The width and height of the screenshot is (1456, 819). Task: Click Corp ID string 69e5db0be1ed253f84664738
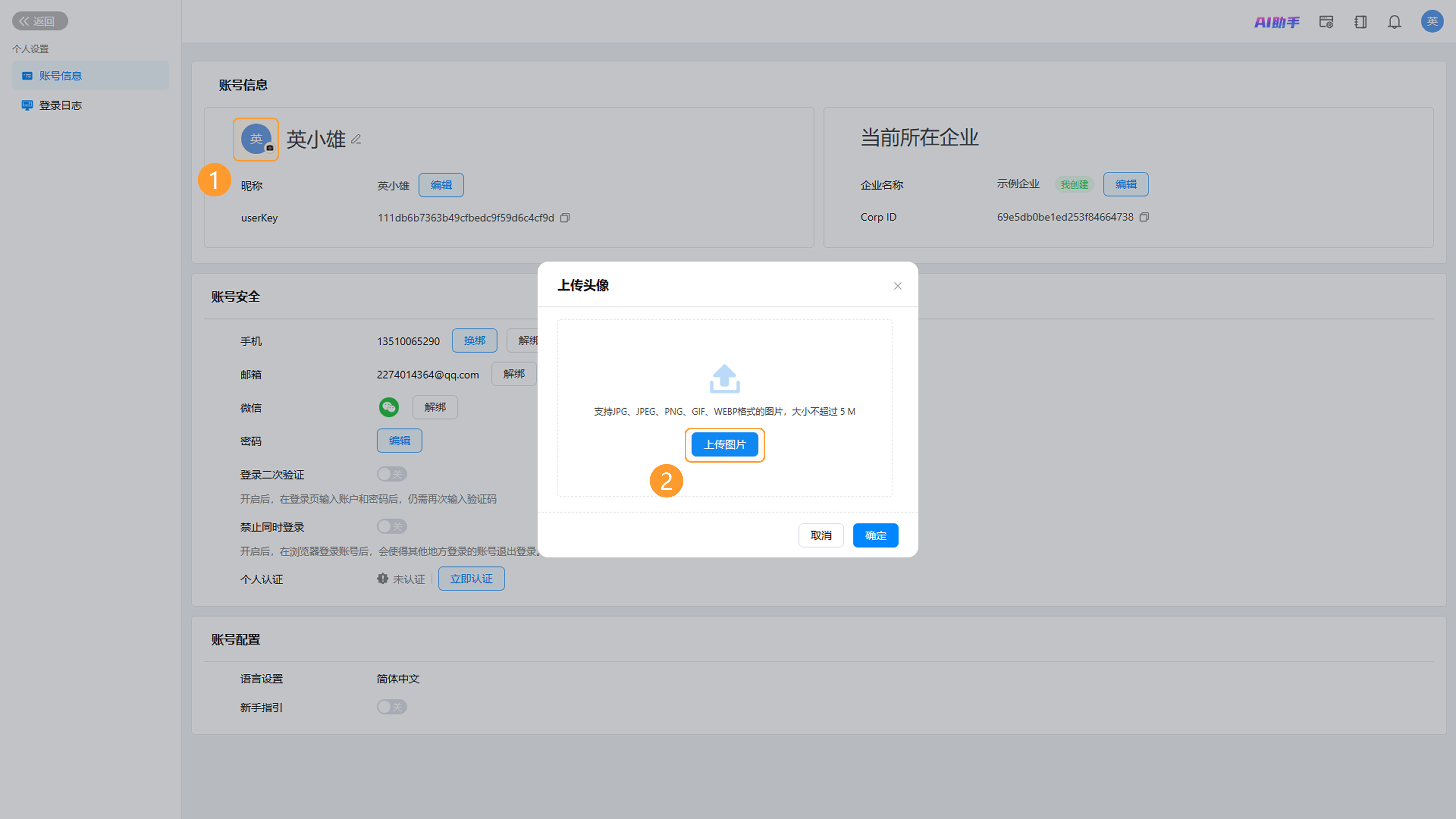point(1065,217)
